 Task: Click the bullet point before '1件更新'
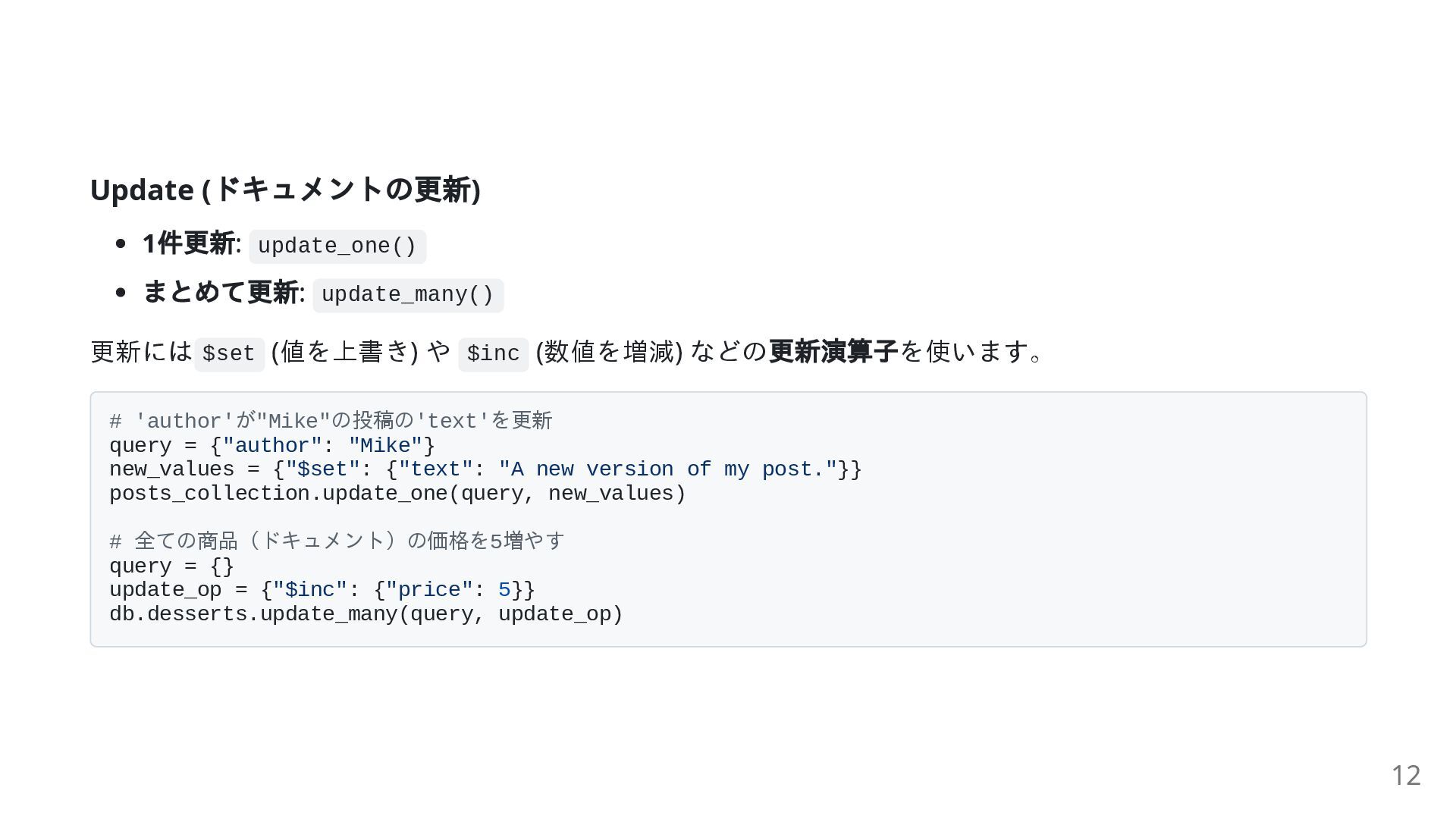[120, 244]
